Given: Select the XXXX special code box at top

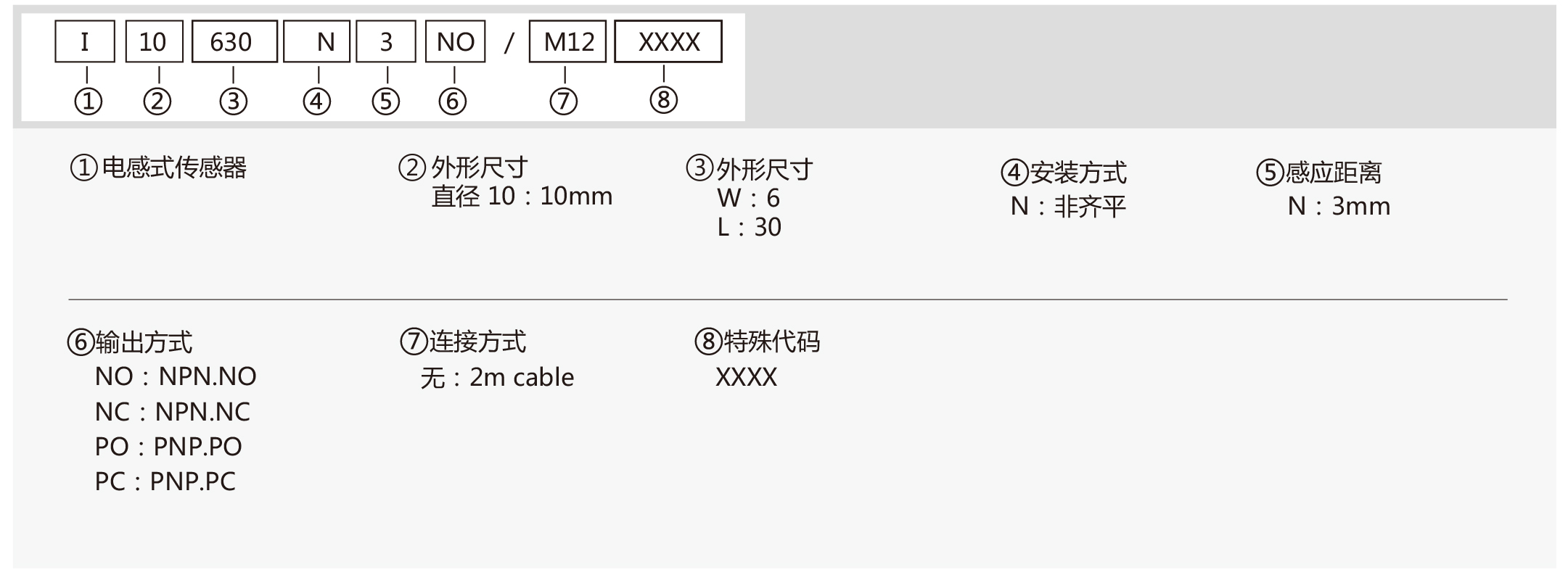Looking at the screenshot, I should click(668, 41).
